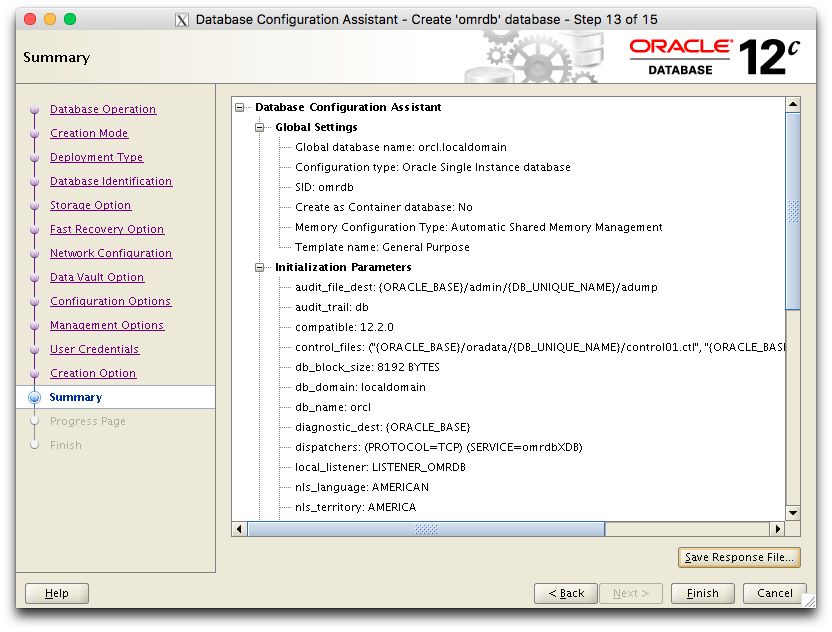Select the db_name: orcl row
832x632 pixels.
click(x=333, y=408)
